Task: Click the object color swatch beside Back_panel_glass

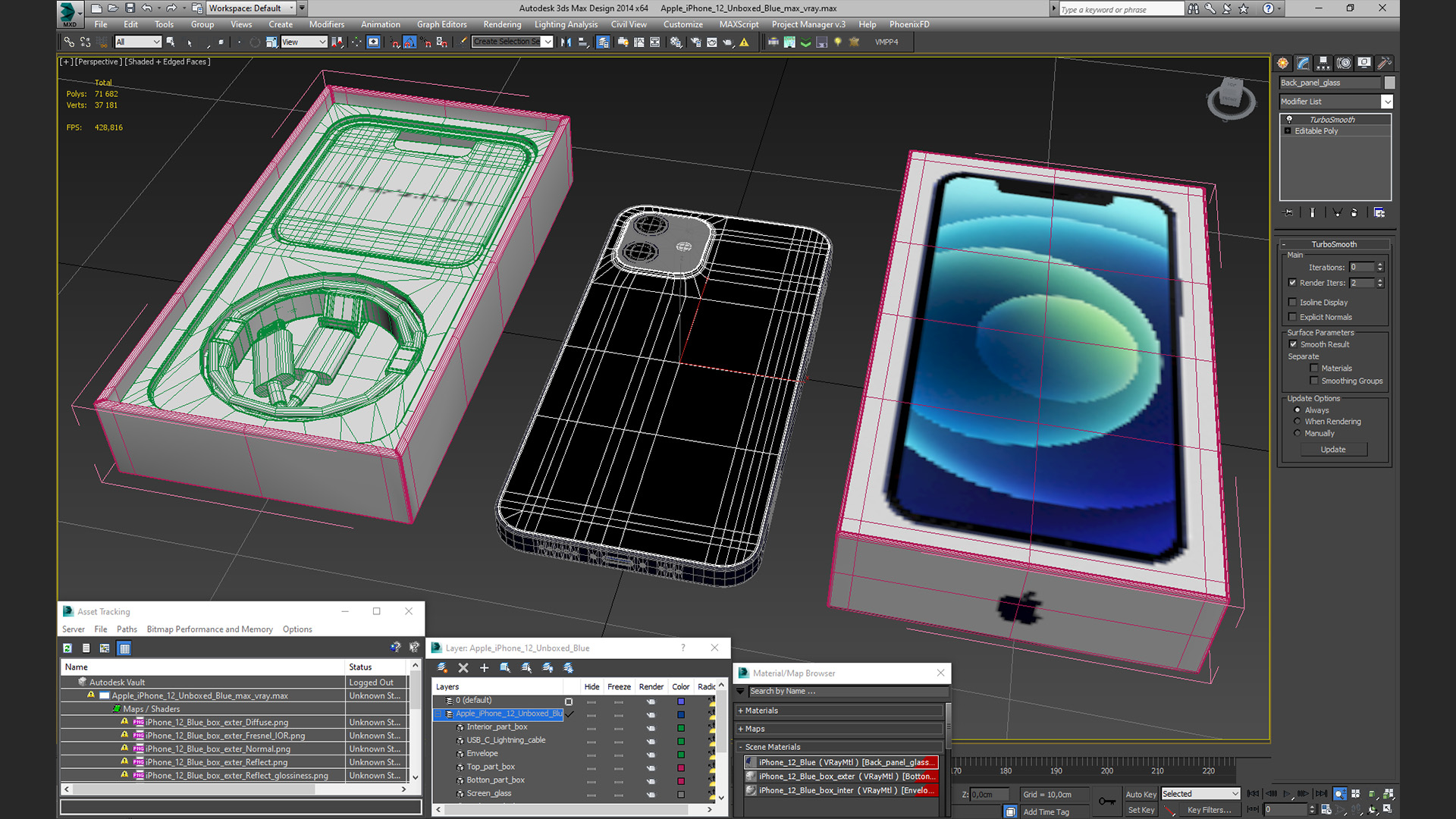Action: tap(1389, 83)
